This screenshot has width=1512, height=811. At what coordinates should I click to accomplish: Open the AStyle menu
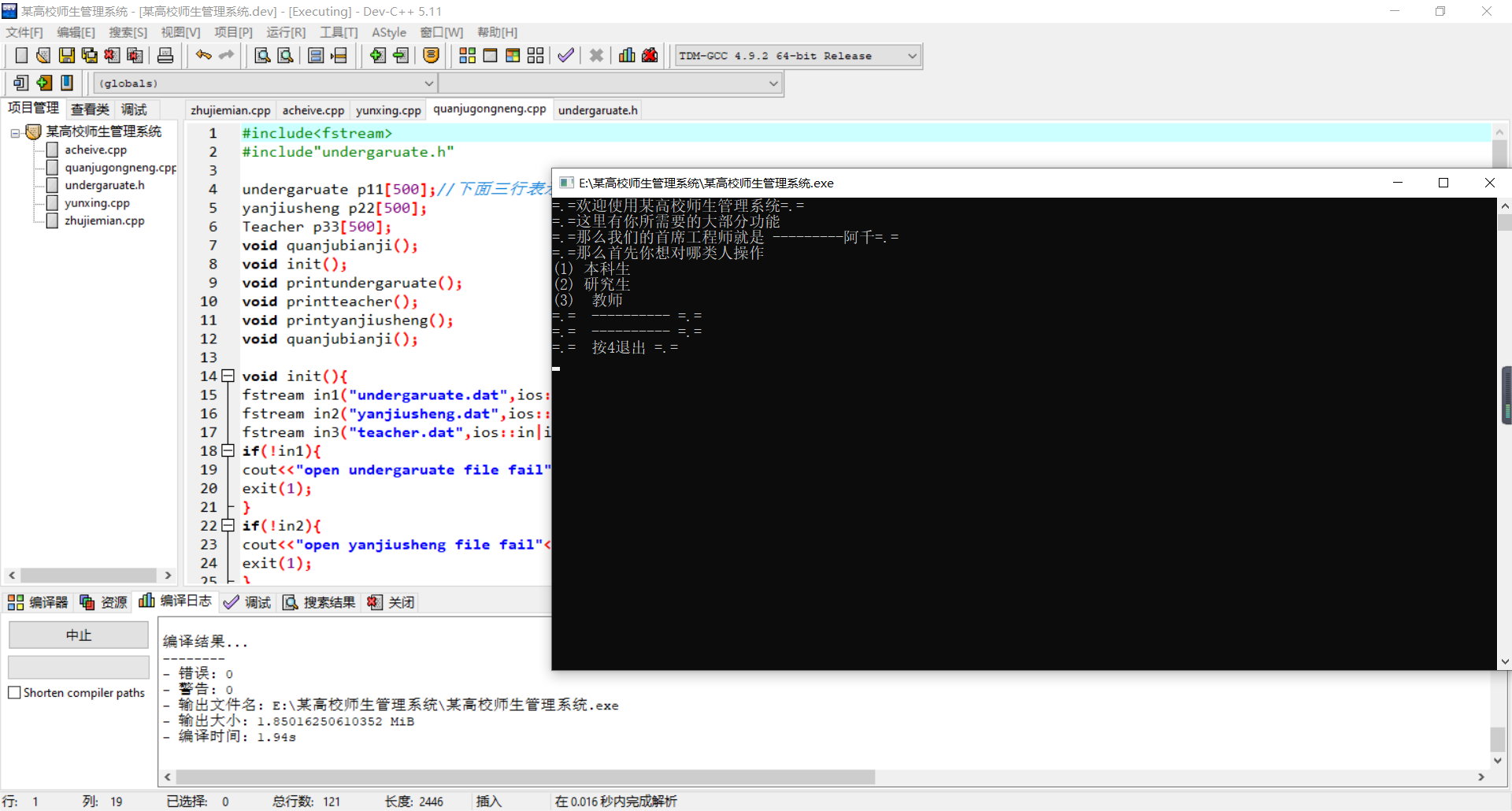389,32
